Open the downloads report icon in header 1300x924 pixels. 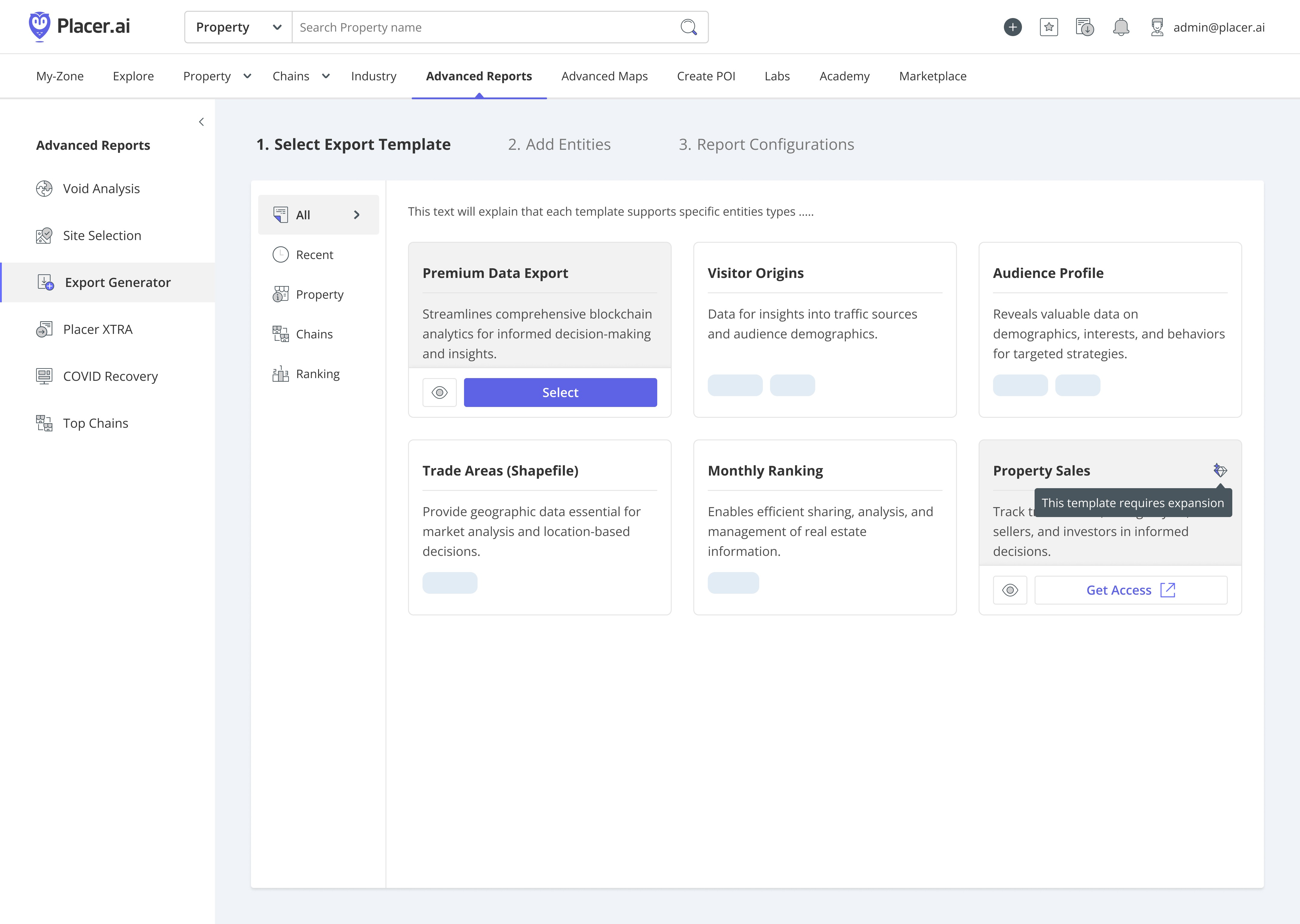coord(1085,27)
